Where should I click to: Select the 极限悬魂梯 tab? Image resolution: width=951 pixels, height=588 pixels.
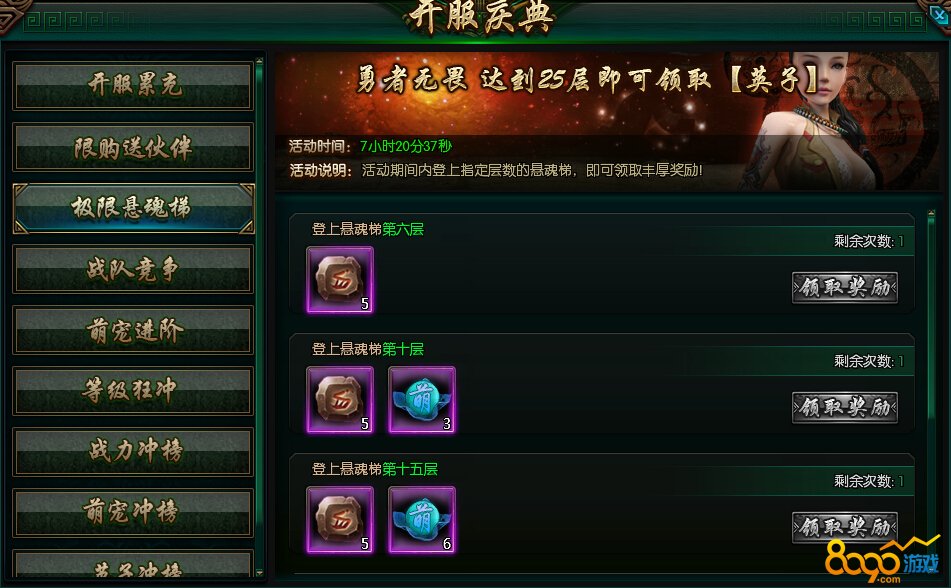133,208
